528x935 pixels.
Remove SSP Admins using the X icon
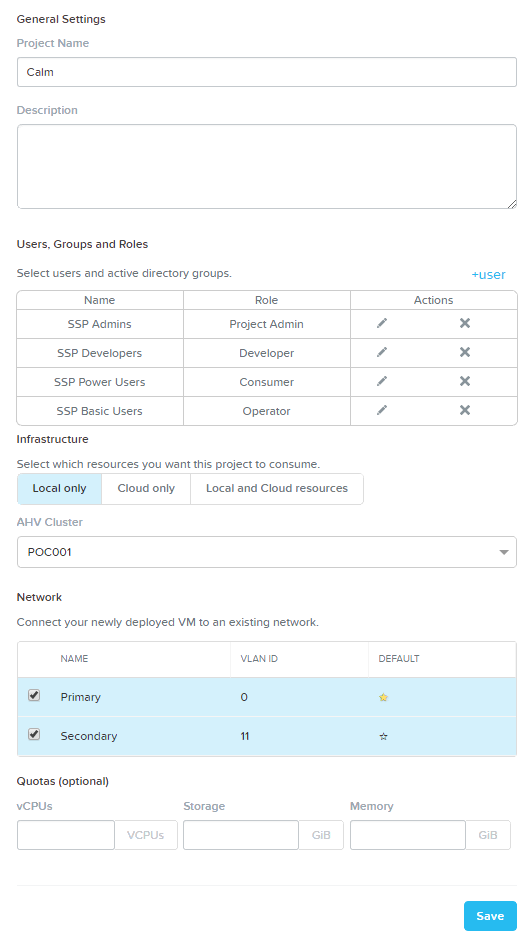tap(465, 323)
